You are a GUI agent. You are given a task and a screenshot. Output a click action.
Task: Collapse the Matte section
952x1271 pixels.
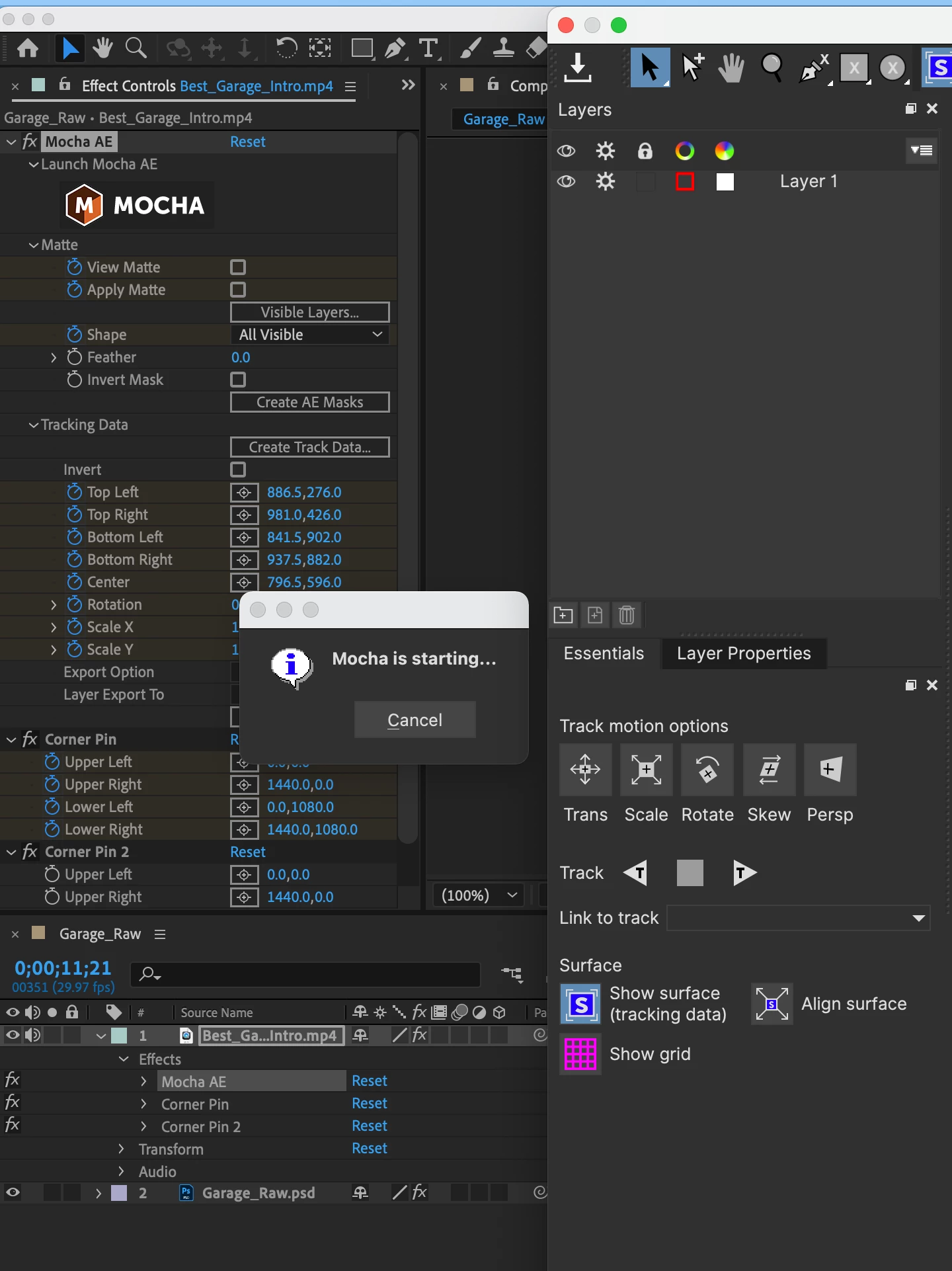pos(33,245)
